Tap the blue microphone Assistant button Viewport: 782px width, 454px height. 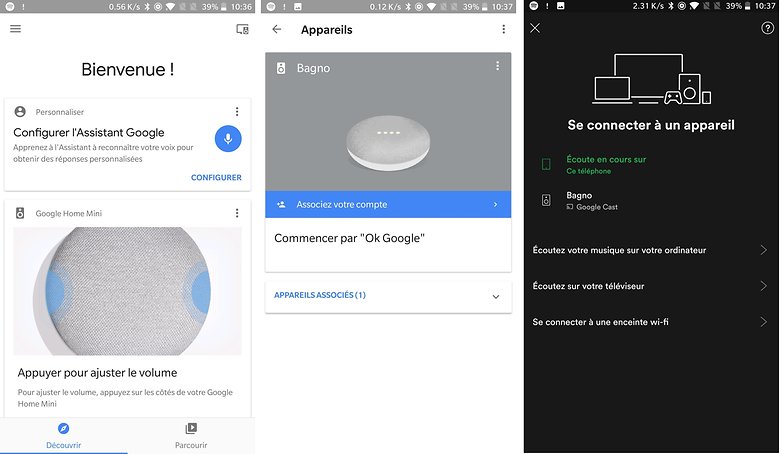[228, 138]
